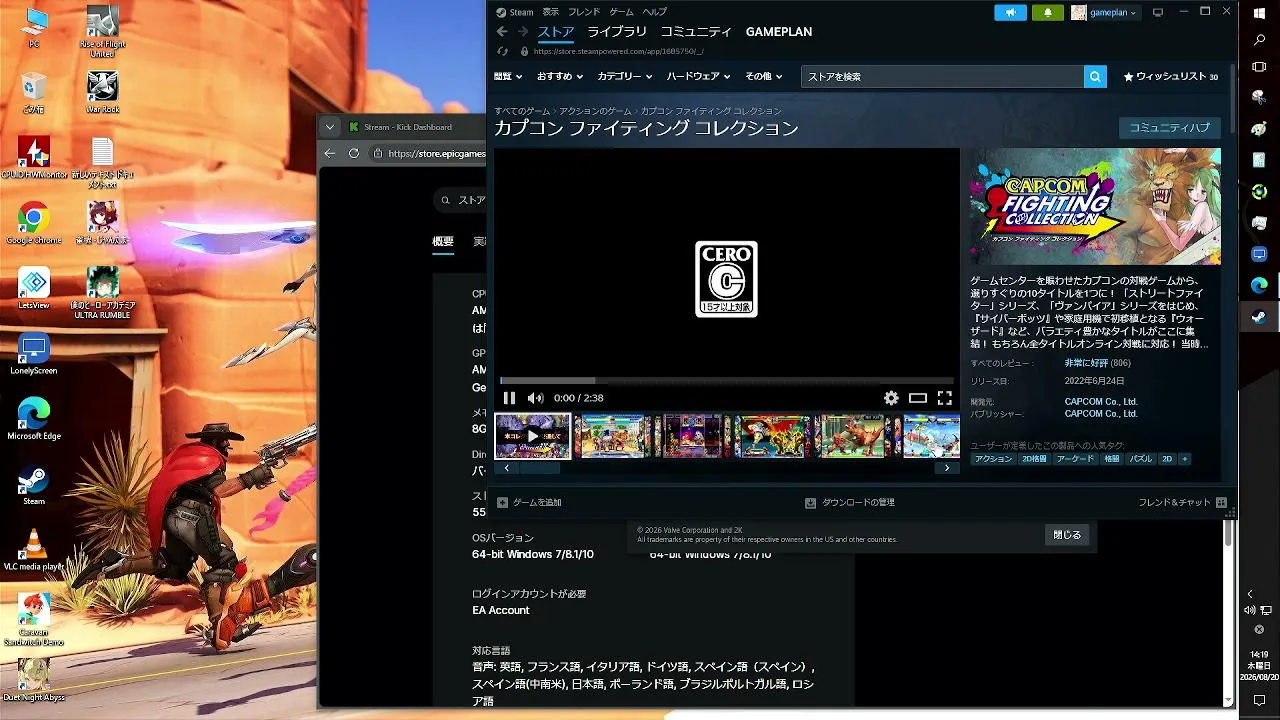The image size is (1280, 720).
Task: Open Microsoft Edge desktop shortcut
Action: click(x=34, y=419)
